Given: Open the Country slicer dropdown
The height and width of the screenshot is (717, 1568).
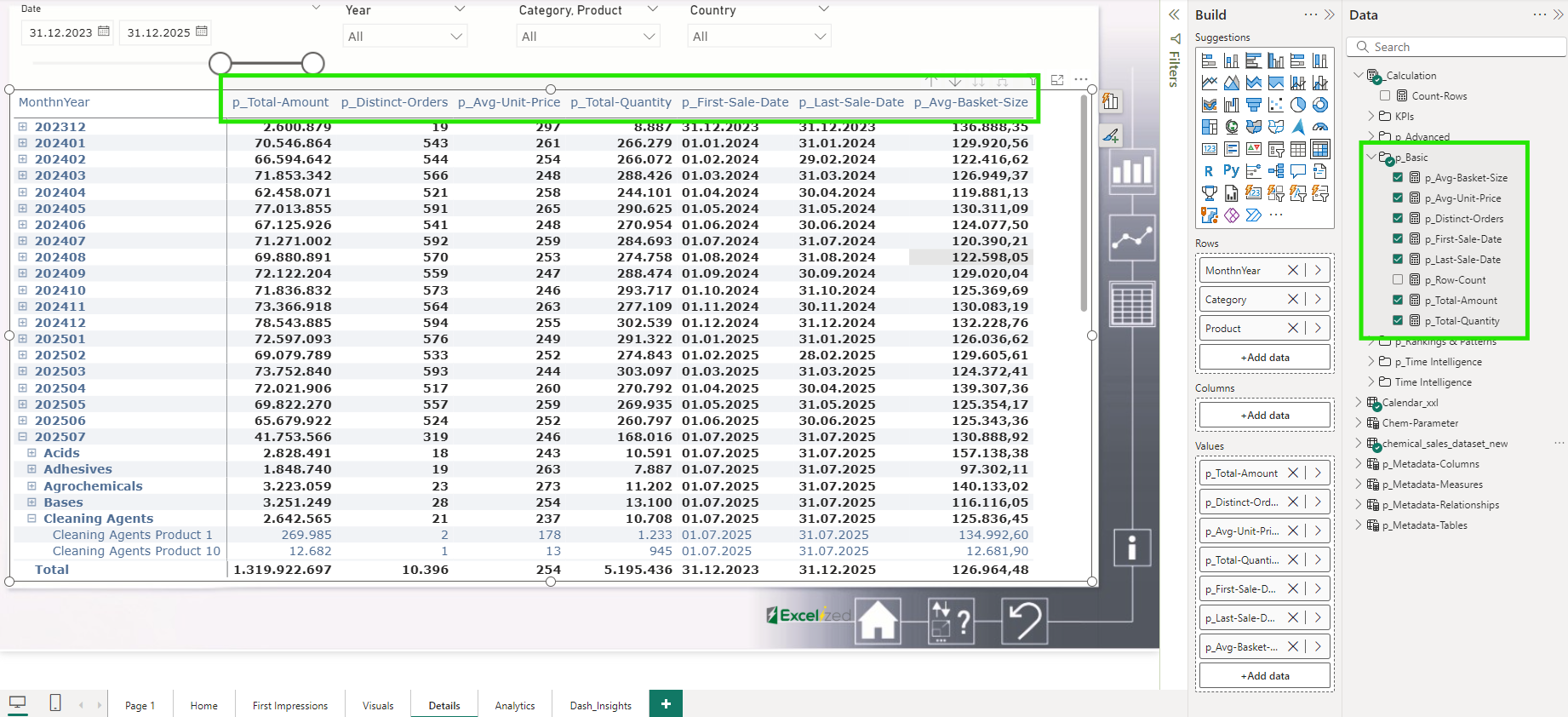Looking at the screenshot, I should click(x=759, y=37).
